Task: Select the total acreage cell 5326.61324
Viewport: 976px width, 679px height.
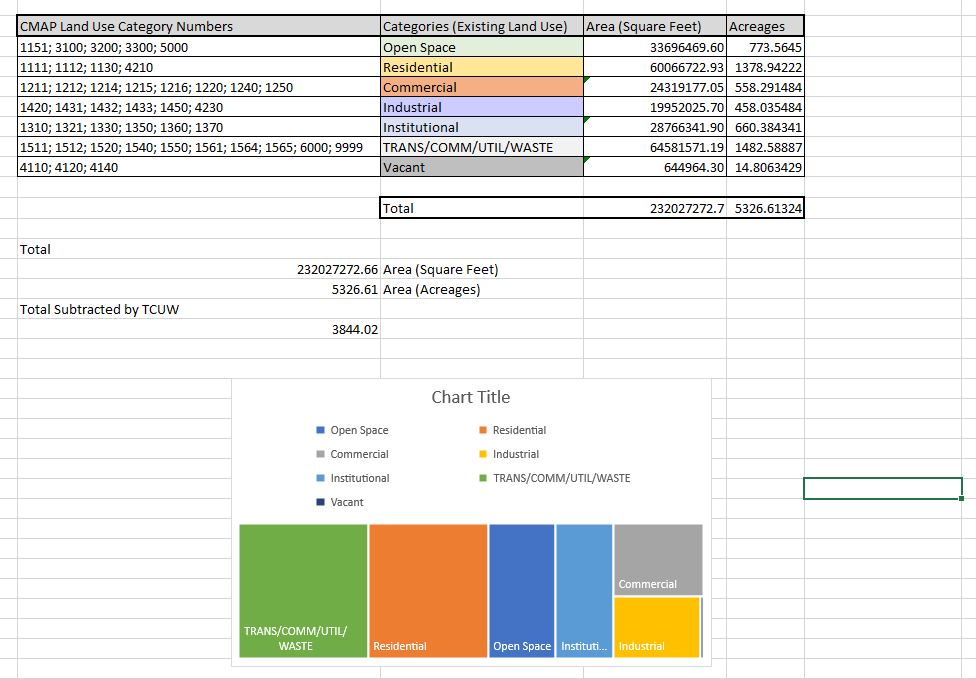Action: [765, 208]
